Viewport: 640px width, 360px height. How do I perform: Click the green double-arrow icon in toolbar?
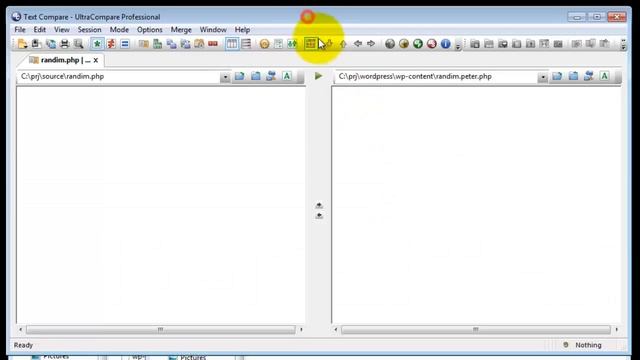292,44
